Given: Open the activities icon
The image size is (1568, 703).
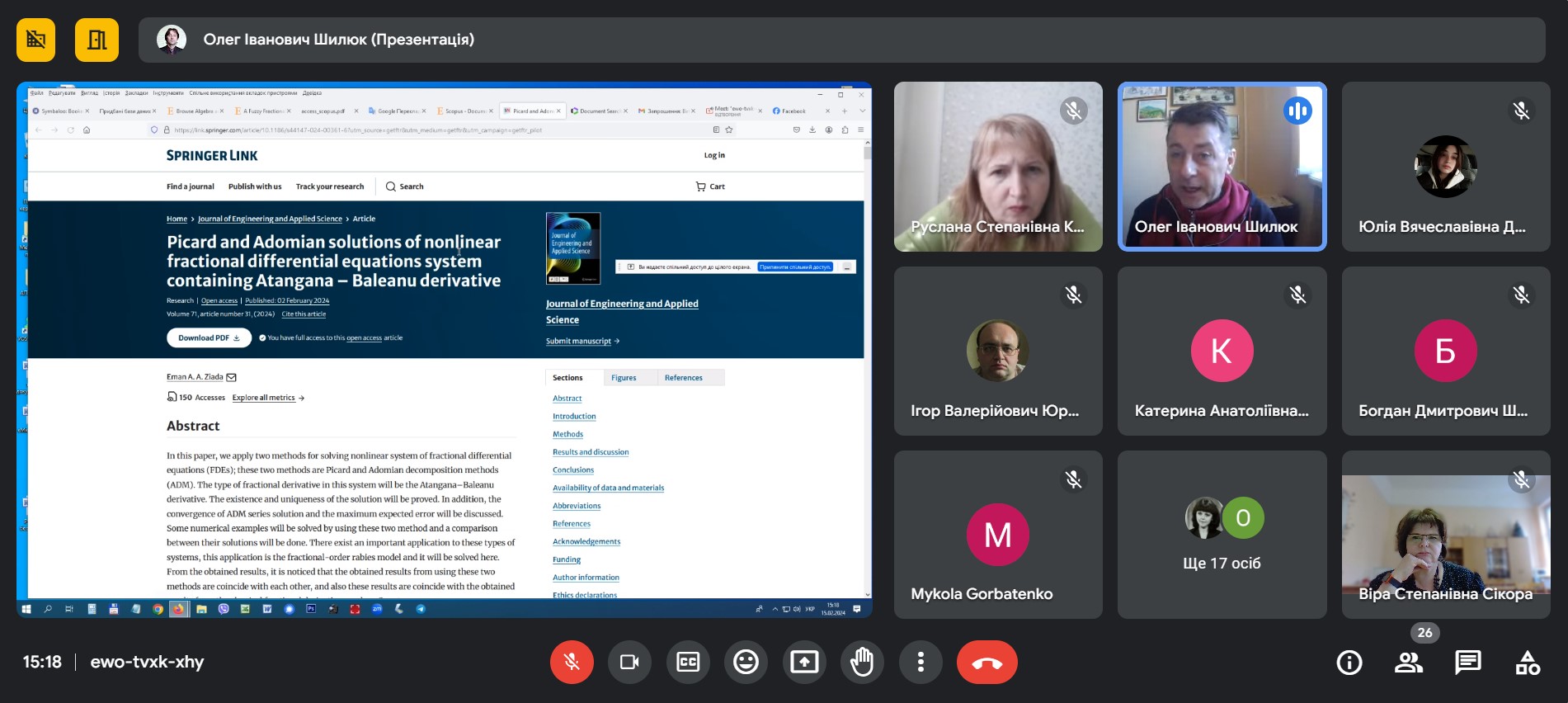Looking at the screenshot, I should [x=1528, y=662].
